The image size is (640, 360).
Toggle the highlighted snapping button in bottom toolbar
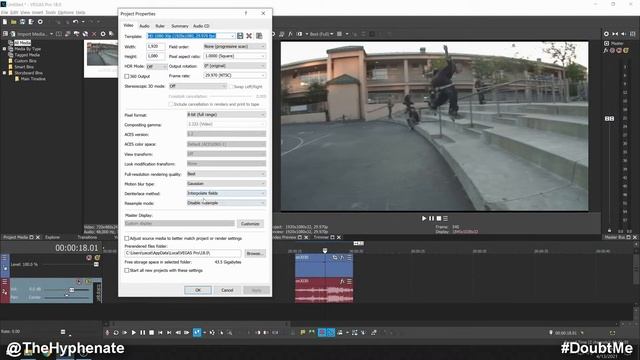(x=322, y=333)
